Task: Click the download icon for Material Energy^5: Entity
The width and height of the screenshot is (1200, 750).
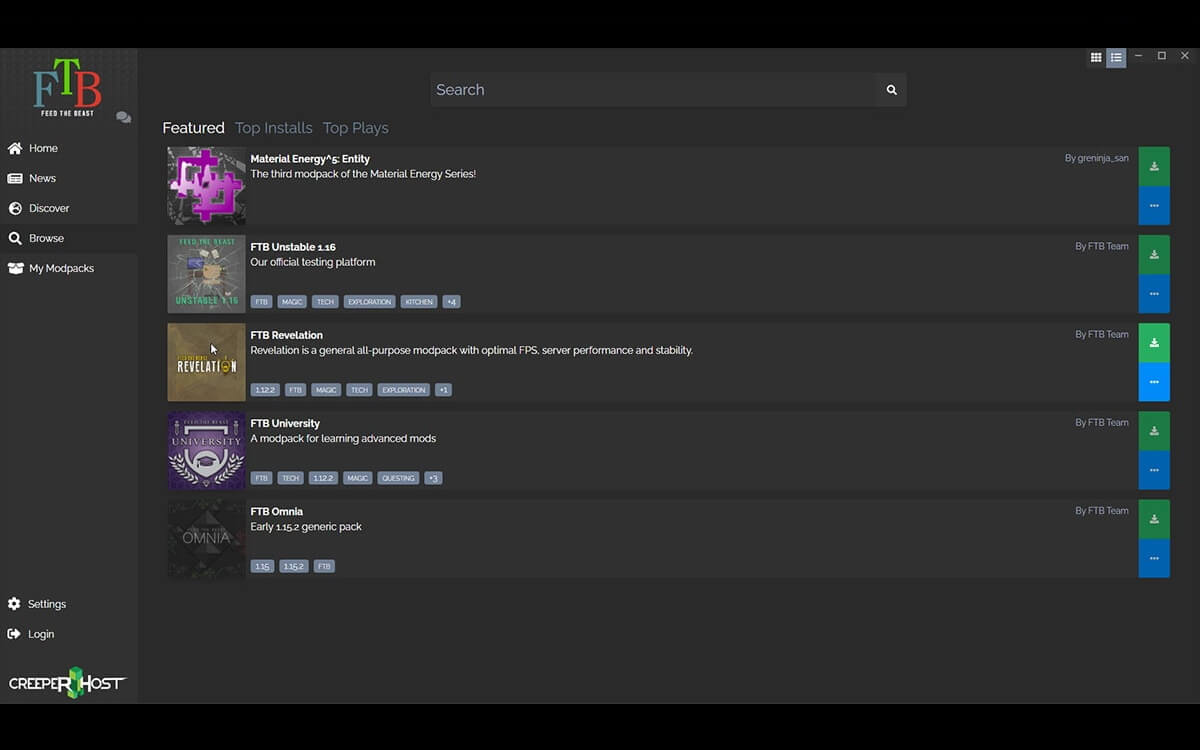Action: pyautogui.click(x=1154, y=166)
